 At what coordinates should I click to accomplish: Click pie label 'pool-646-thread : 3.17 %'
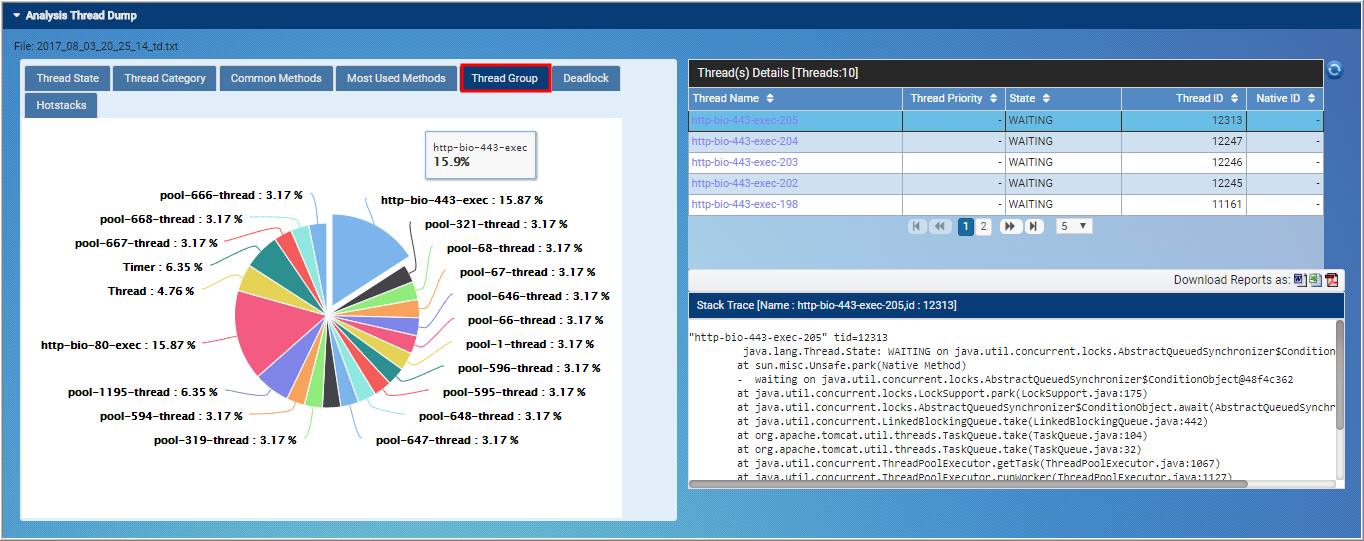click(x=538, y=296)
